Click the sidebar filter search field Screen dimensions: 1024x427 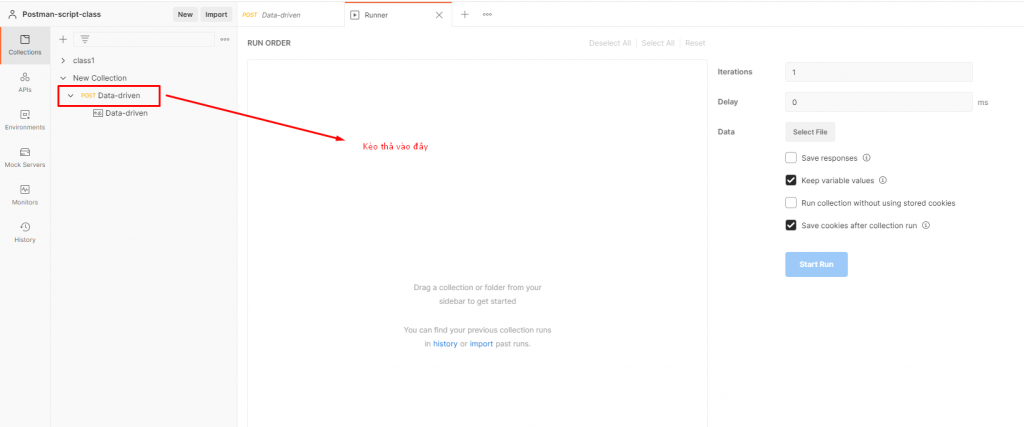[x=144, y=40]
